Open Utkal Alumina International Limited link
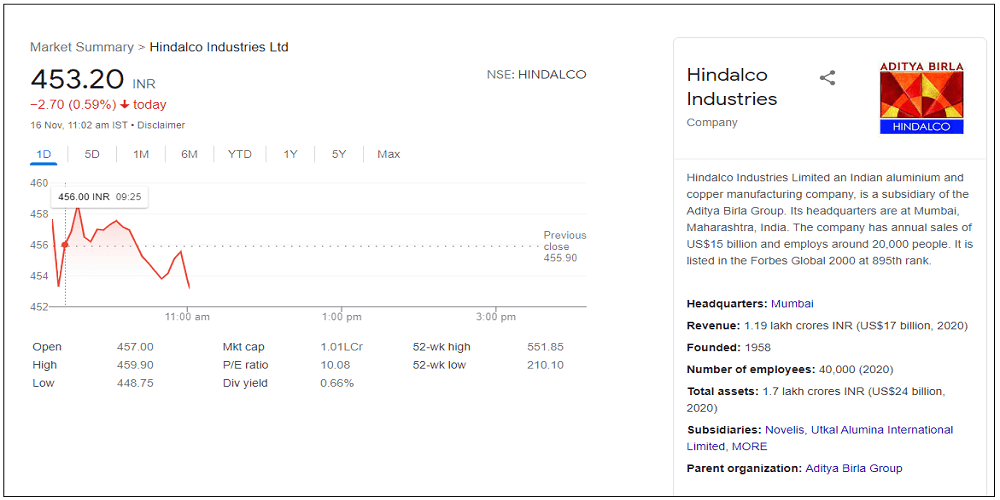 (x=820, y=438)
